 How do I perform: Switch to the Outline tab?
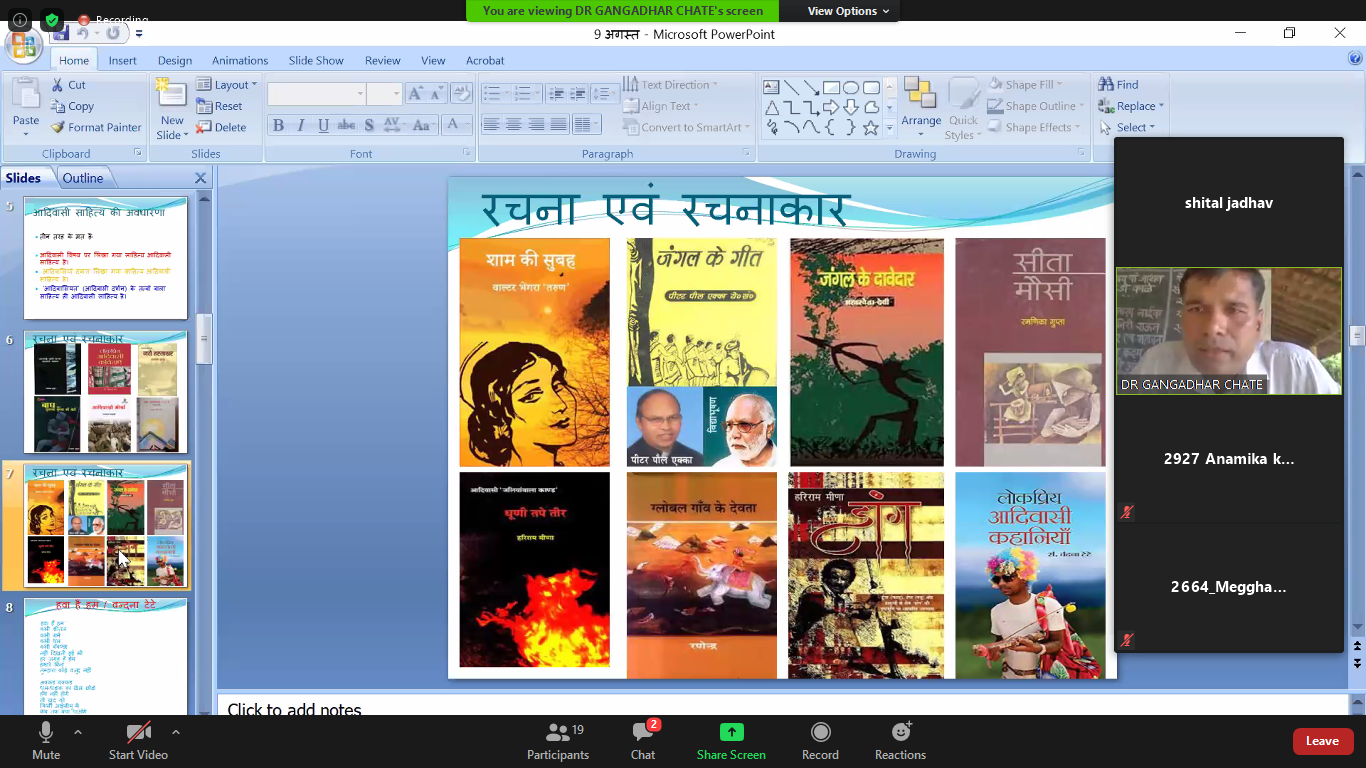point(85,177)
